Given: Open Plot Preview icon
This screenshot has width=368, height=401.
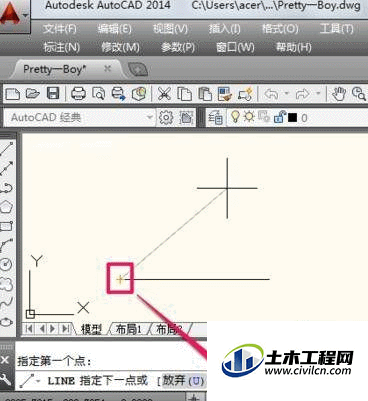Looking at the screenshot, I should tap(98, 94).
